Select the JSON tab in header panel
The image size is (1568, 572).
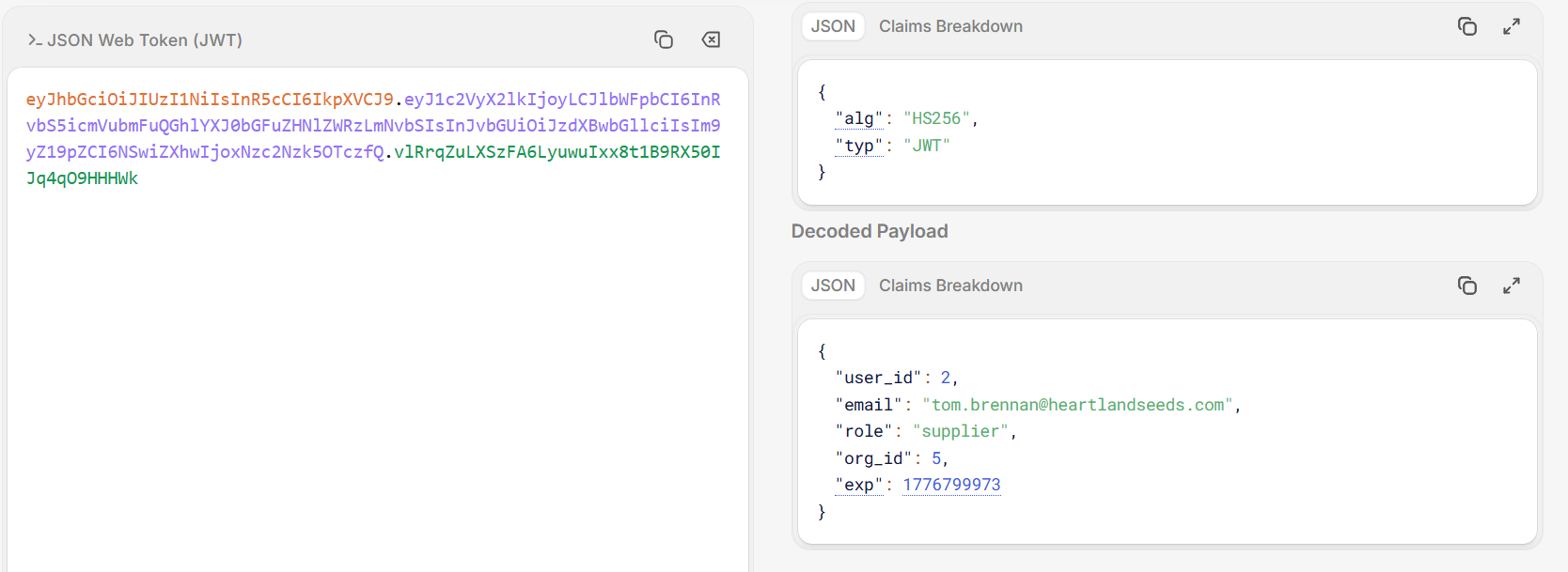coord(833,26)
